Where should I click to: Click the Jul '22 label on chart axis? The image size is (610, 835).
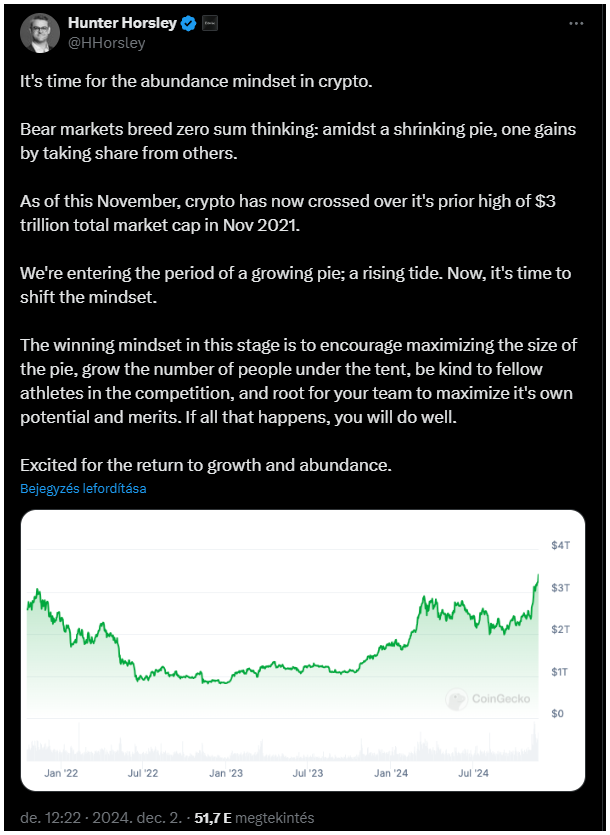[x=143, y=773]
